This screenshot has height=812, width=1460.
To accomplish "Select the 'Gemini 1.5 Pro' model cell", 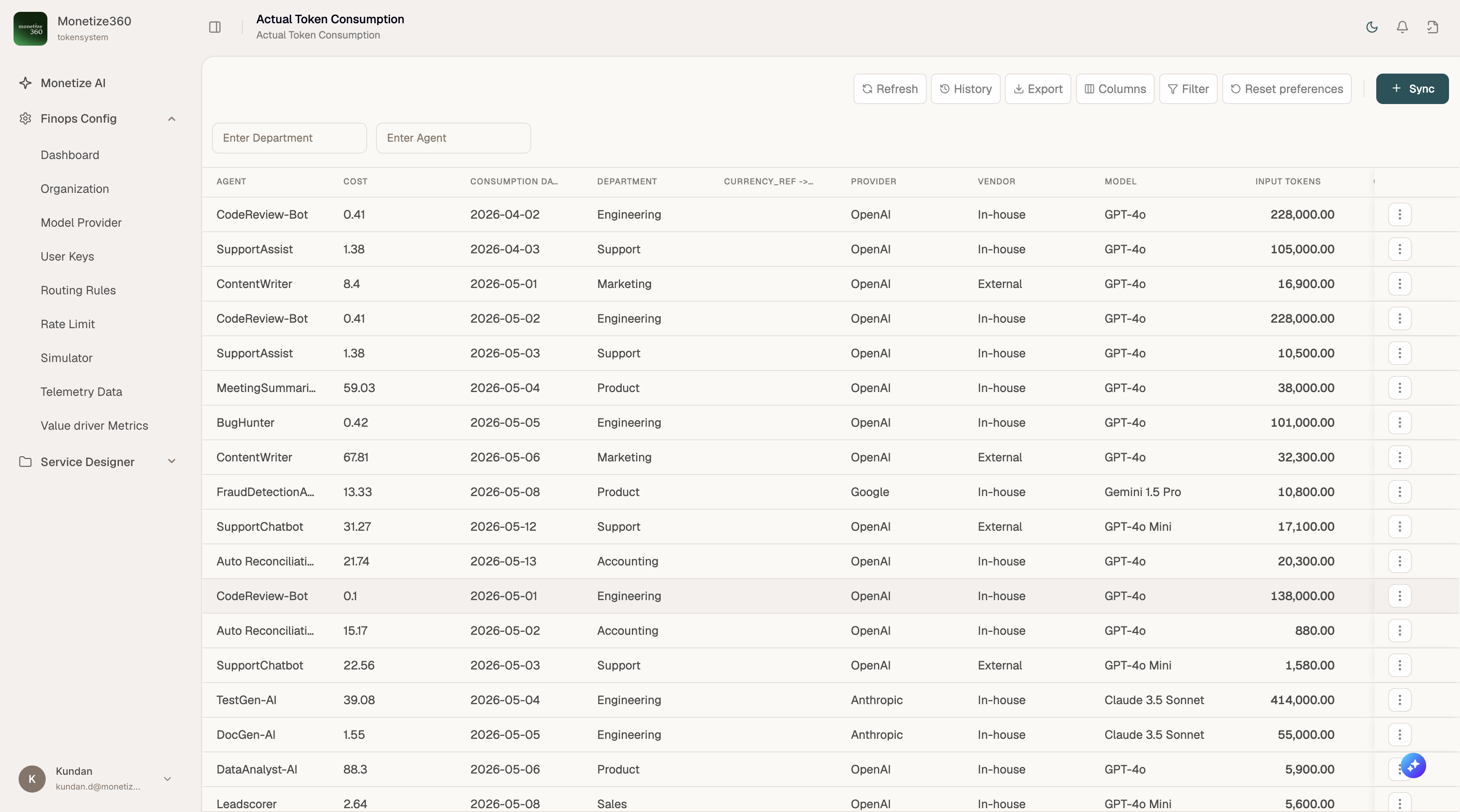I will [1143, 492].
